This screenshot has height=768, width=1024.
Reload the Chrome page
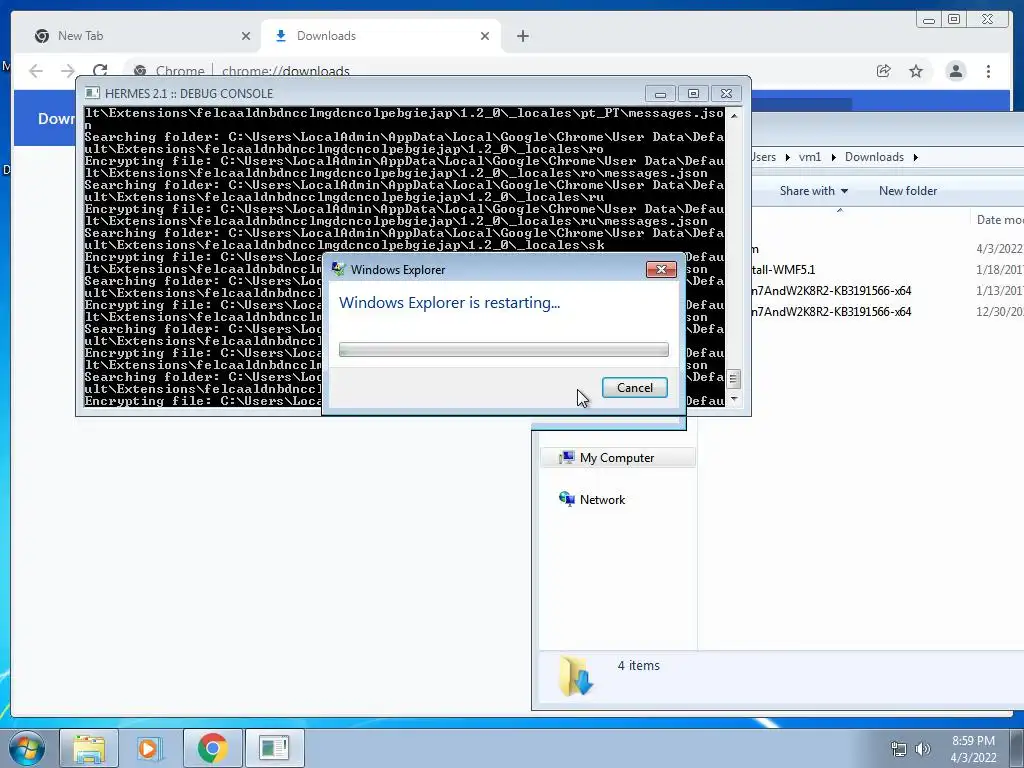tap(100, 70)
